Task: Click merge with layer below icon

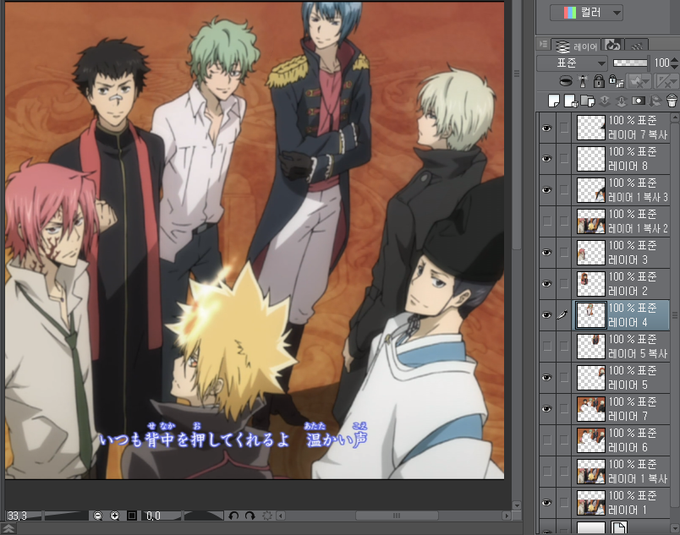Action: (621, 101)
